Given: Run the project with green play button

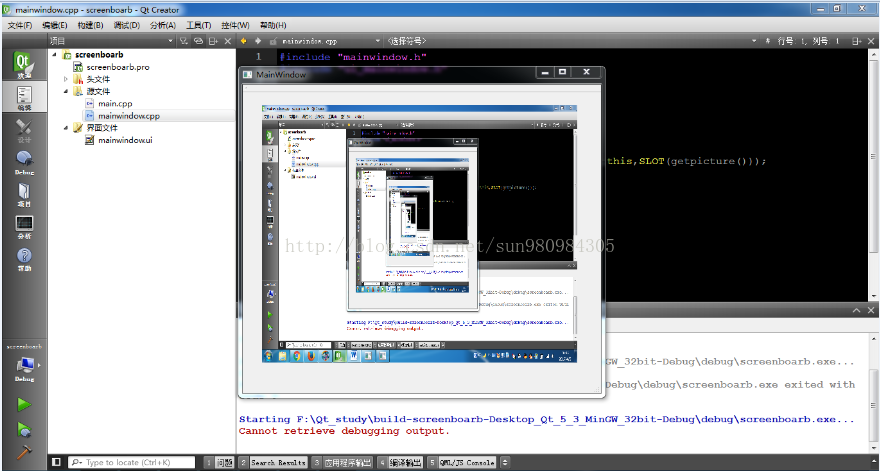Looking at the screenshot, I should coord(24,404).
